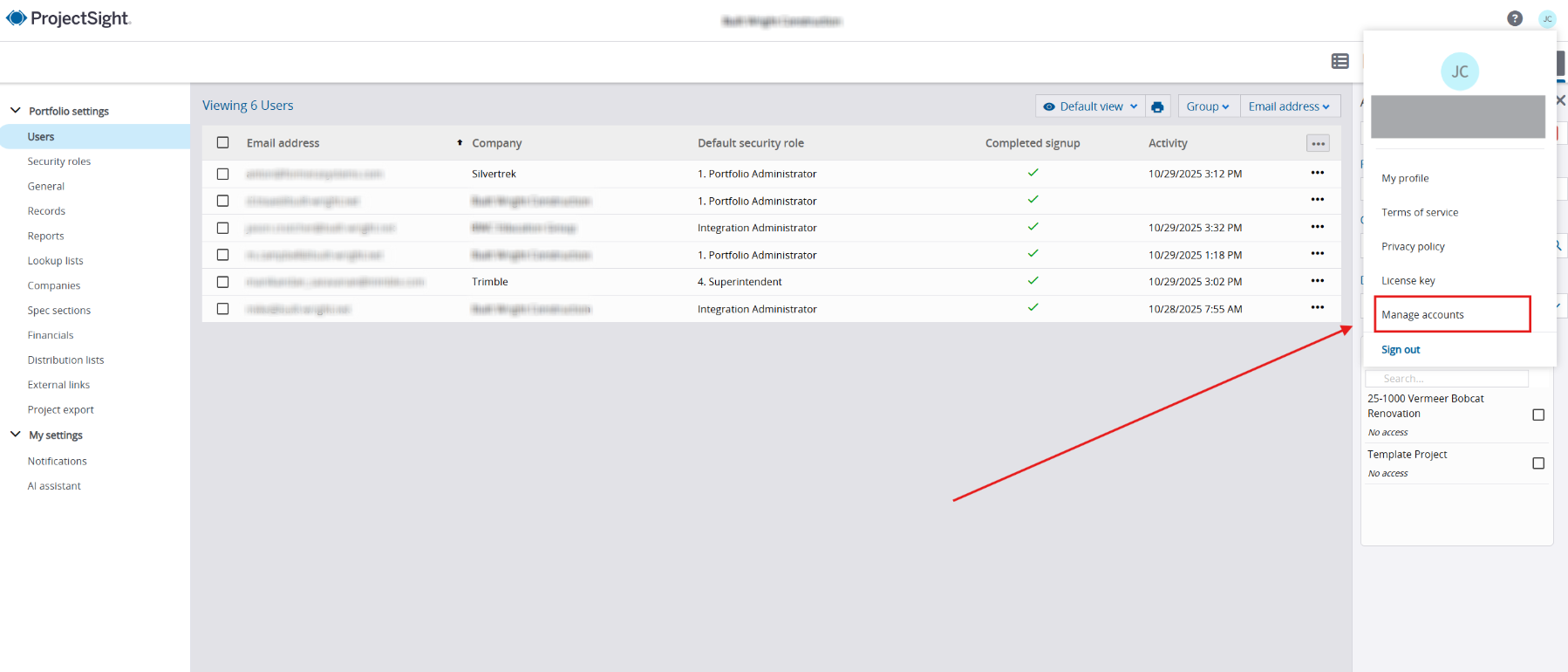Image resolution: width=1568 pixels, height=672 pixels.
Task: Select checkbox for 10/28/2025 7:55 AM row
Action: (223, 309)
